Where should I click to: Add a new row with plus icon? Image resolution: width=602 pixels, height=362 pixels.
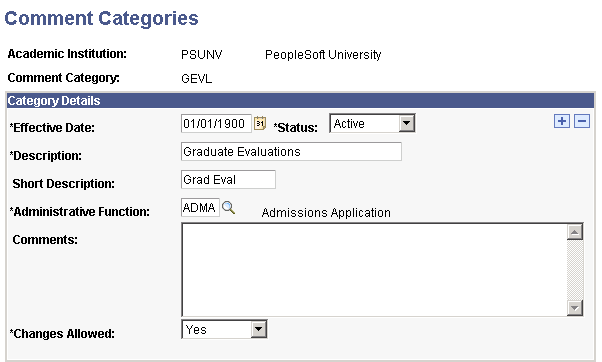click(x=562, y=121)
